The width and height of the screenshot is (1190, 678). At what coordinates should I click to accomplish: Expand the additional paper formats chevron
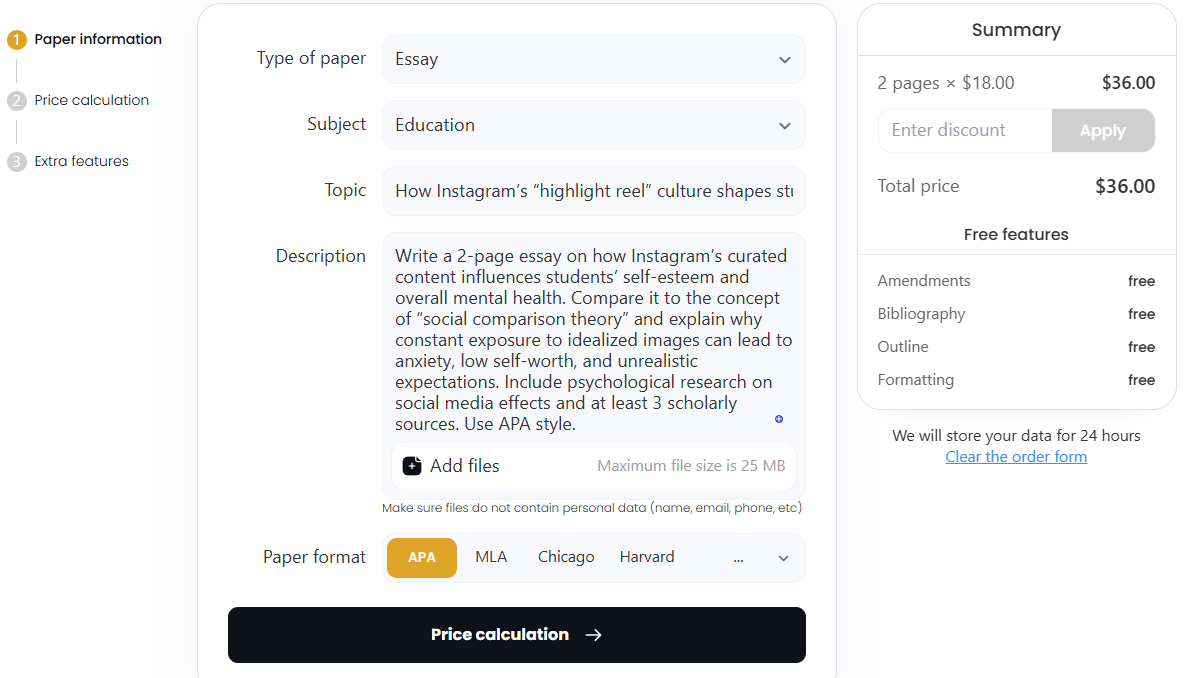tap(784, 557)
